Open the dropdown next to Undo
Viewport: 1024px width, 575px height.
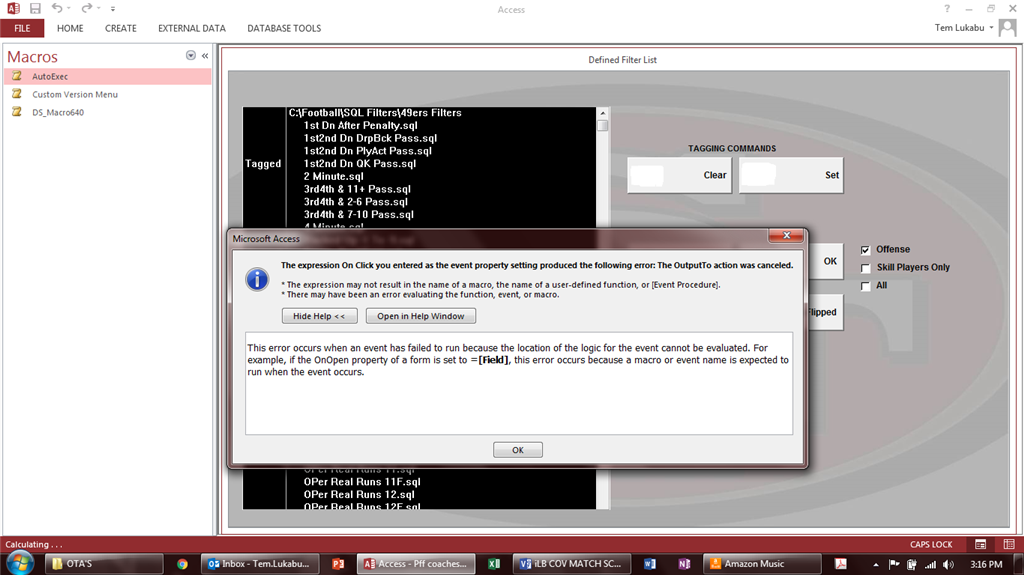point(69,8)
